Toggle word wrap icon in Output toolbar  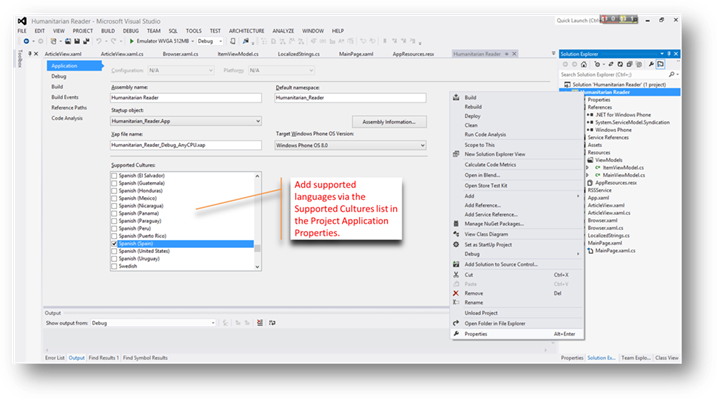pos(272,323)
